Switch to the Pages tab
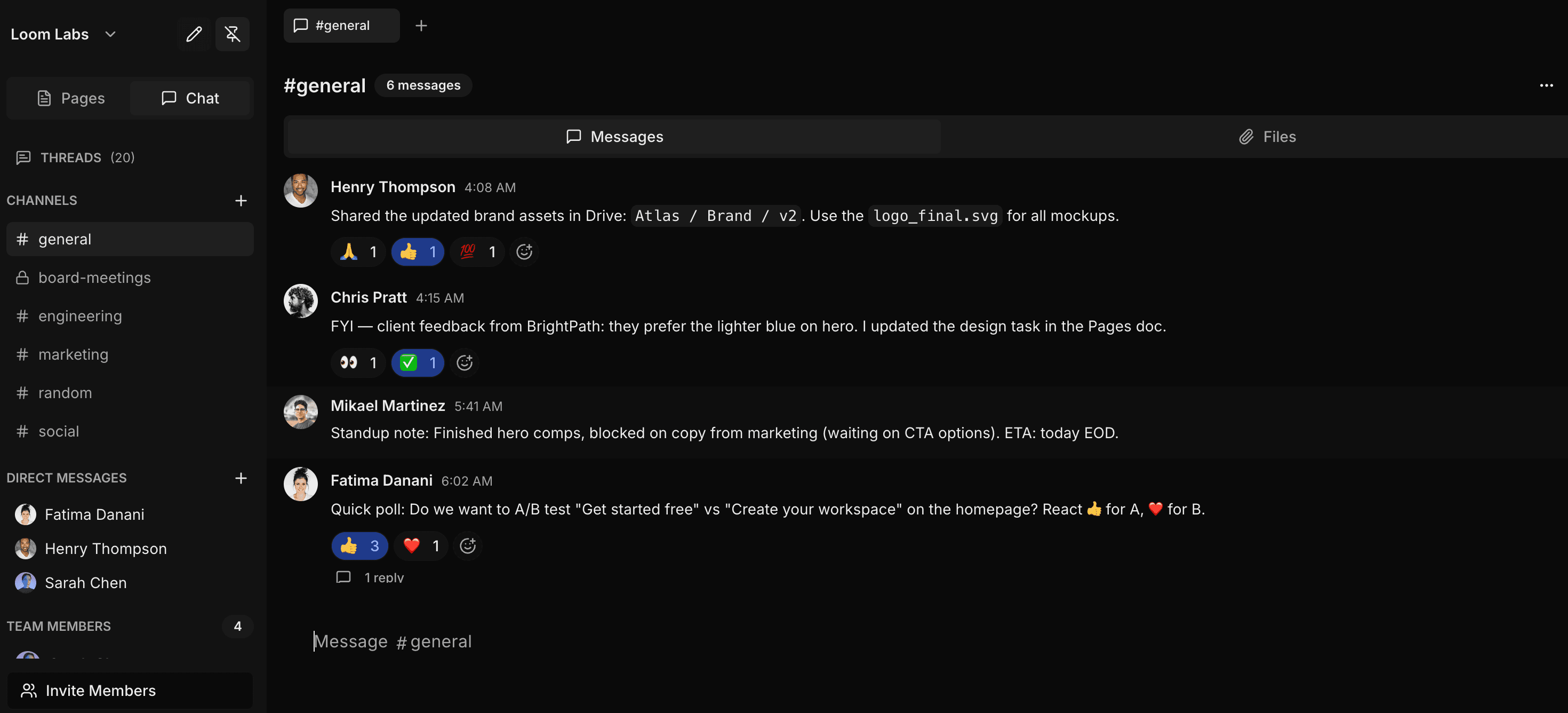 (71, 98)
